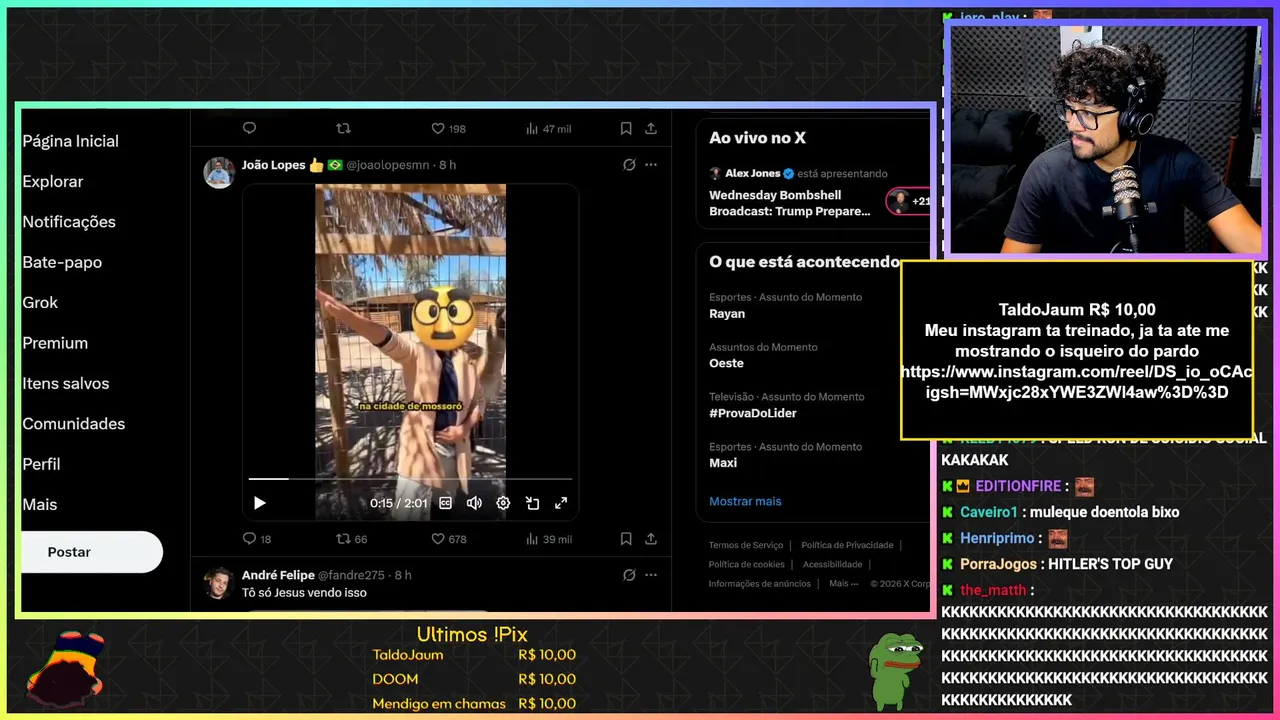1280x720 pixels.
Task: Click the +21 listeners badge
Action: point(909,201)
